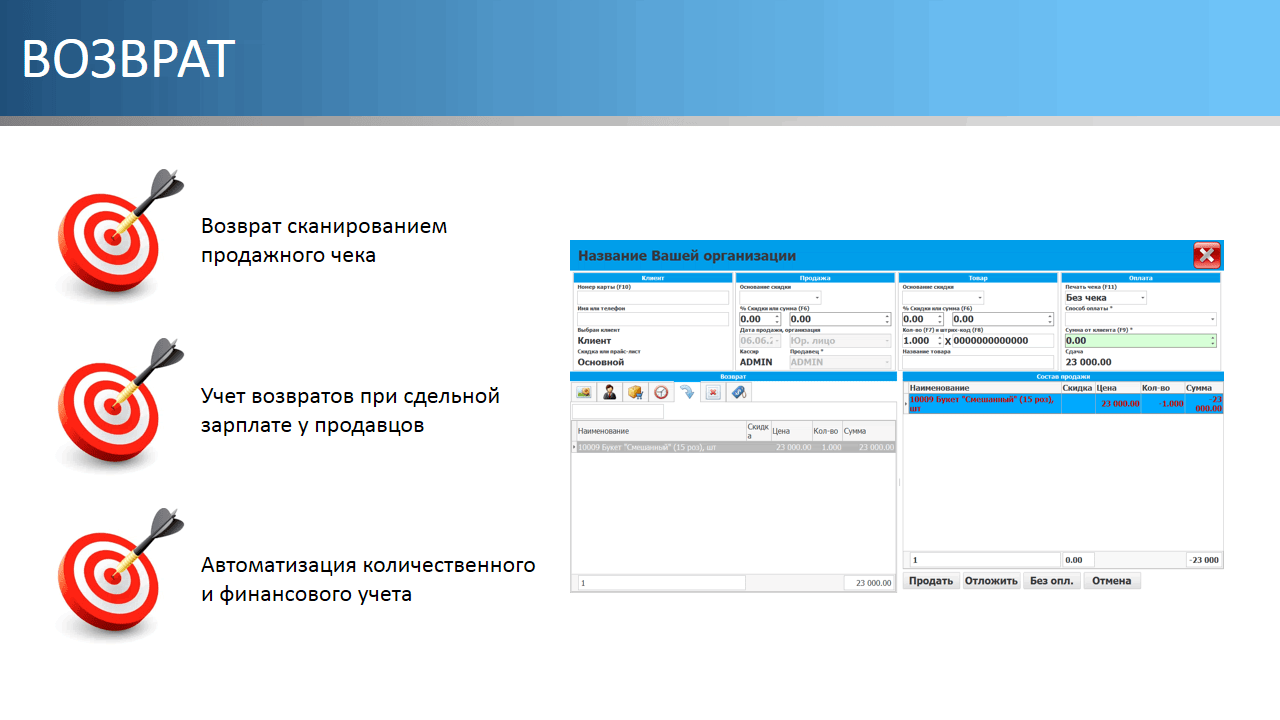Image resolution: width=1280 pixels, height=720 pixels.
Task: Click the red X delete icon in toolbar
Action: (x=713, y=393)
